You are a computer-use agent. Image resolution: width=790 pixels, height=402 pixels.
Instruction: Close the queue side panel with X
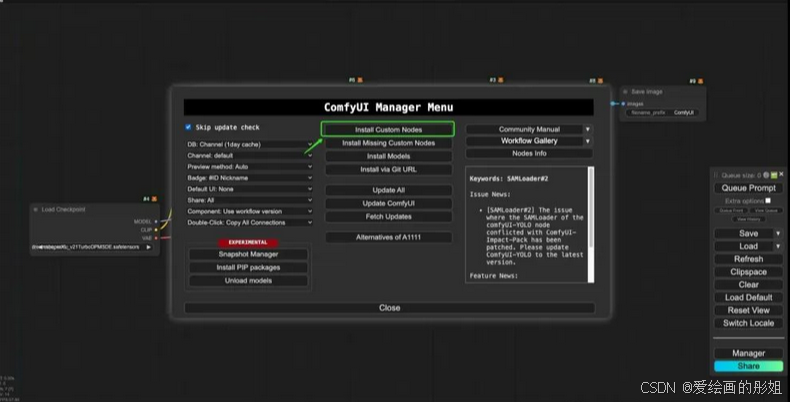pyautogui.click(x=781, y=174)
